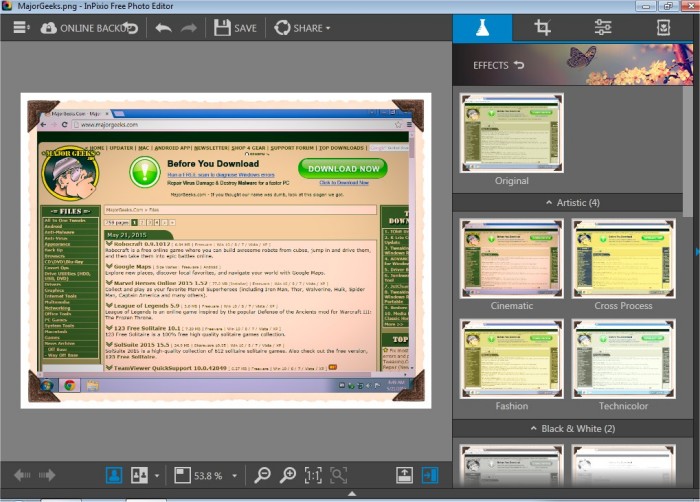Expand the filmstrip with the bottom arrow

(x=352, y=494)
